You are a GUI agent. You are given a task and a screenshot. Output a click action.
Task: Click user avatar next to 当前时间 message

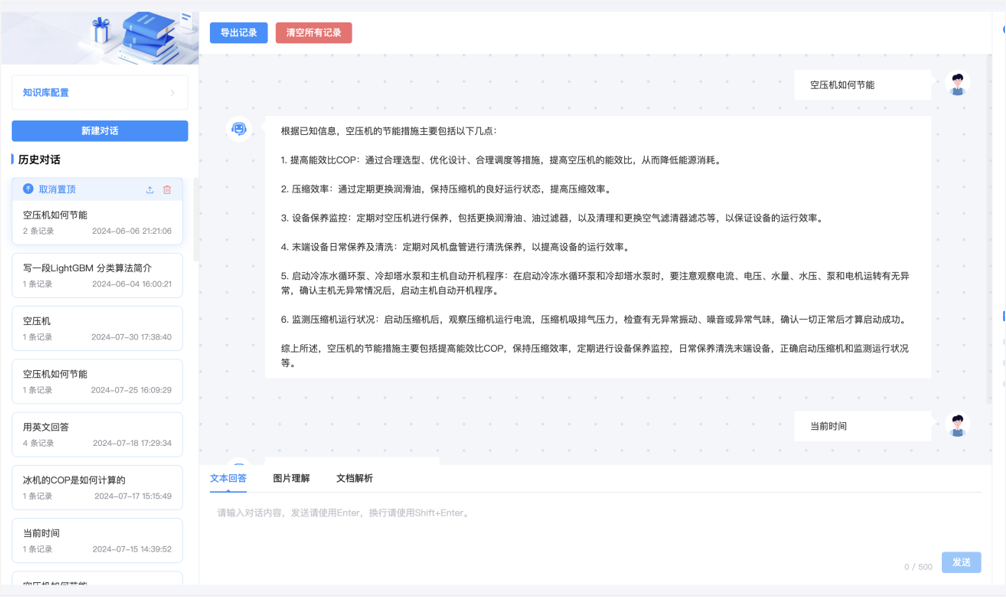[x=957, y=425]
